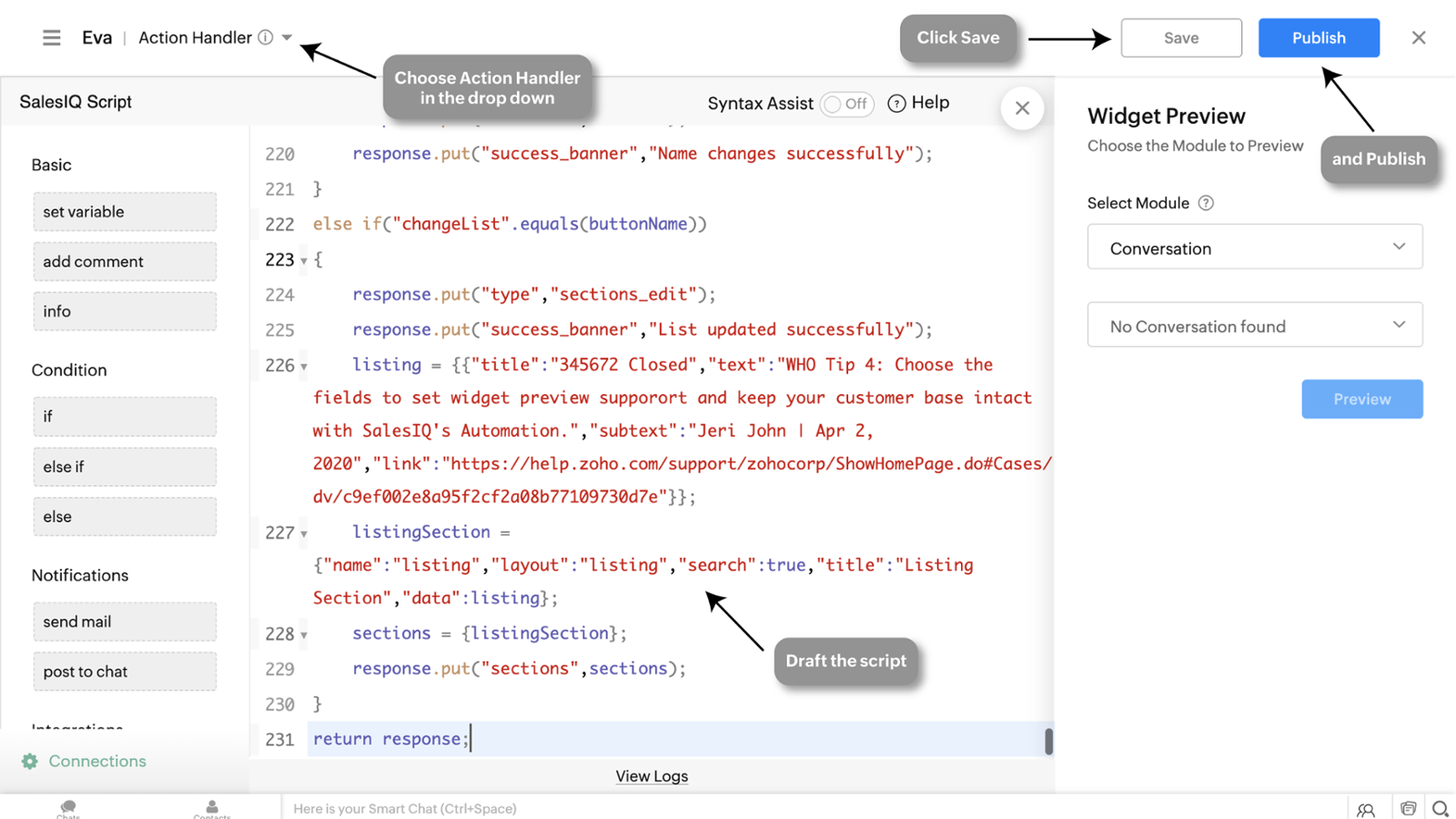The height and width of the screenshot is (819, 1456).
Task: Click the search icon in bottom bar
Action: 1440,808
